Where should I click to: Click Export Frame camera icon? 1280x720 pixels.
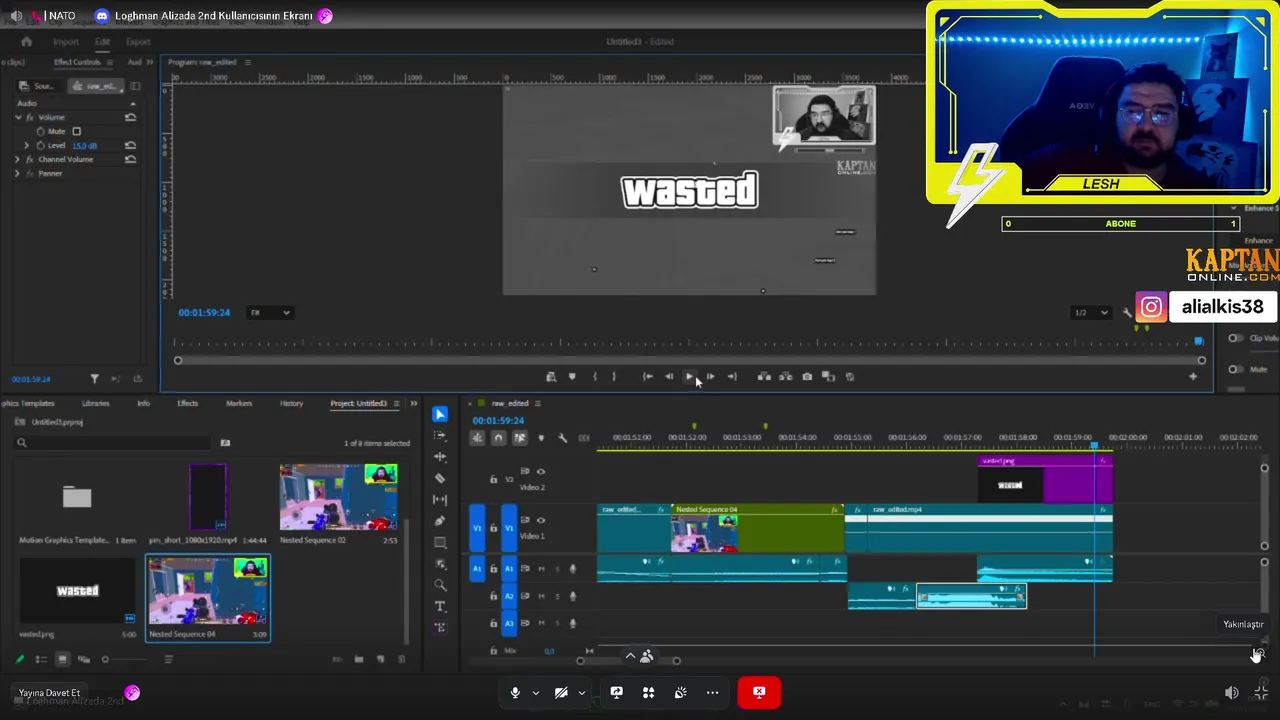coord(807,377)
